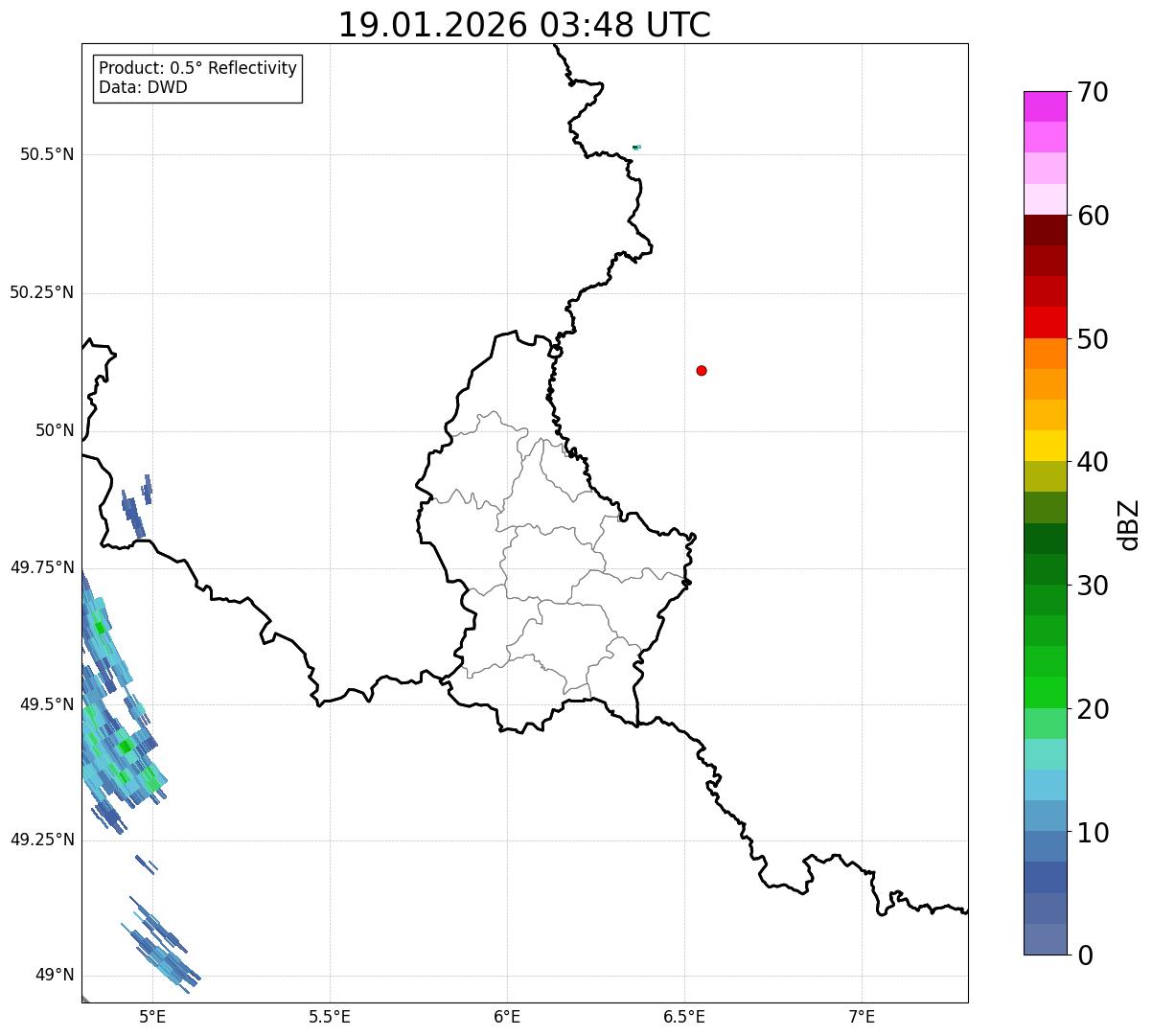Click the bright green colorbar segment above 20
This screenshot has width=1152, height=1036.
[x=1045, y=692]
